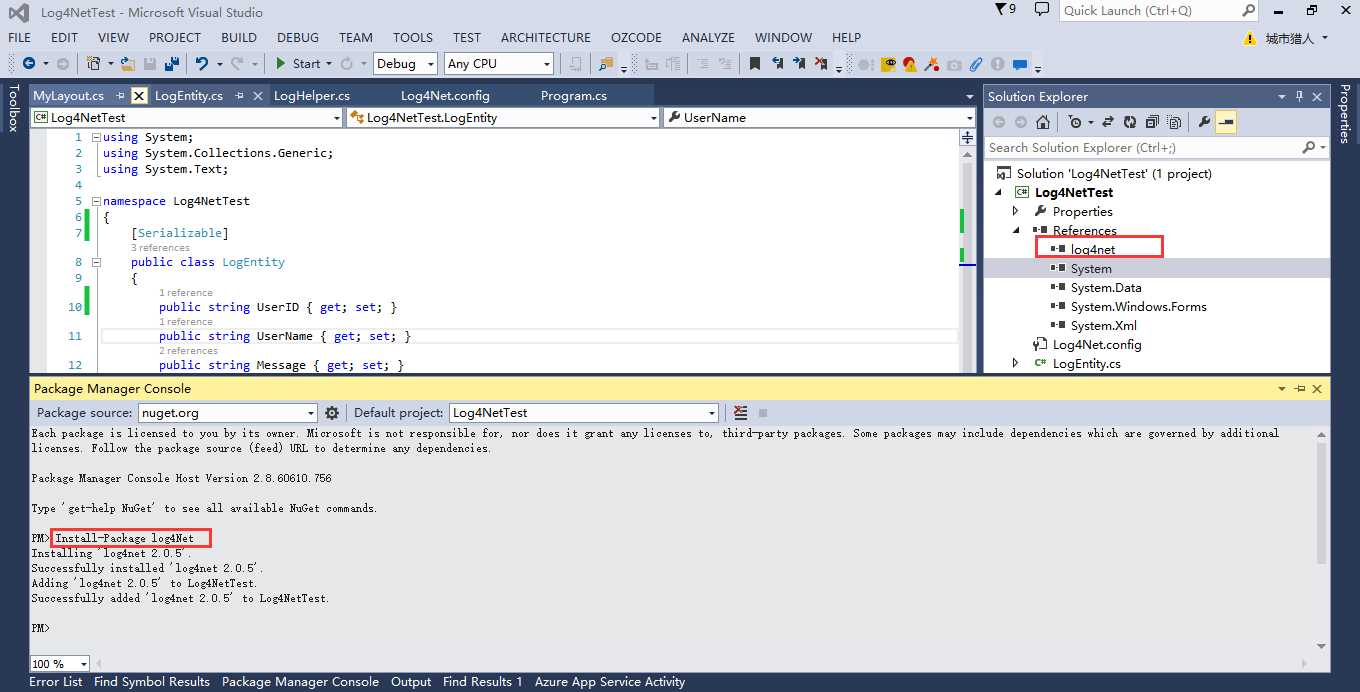Switch to the Error List tab

(56, 682)
